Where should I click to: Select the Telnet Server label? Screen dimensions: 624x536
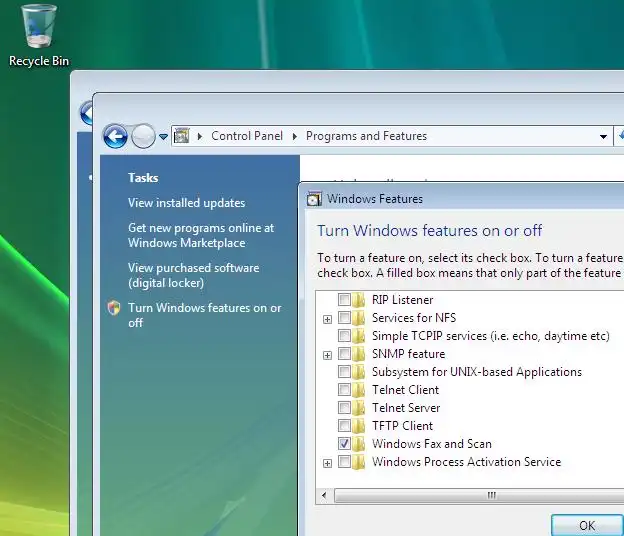[406, 407]
